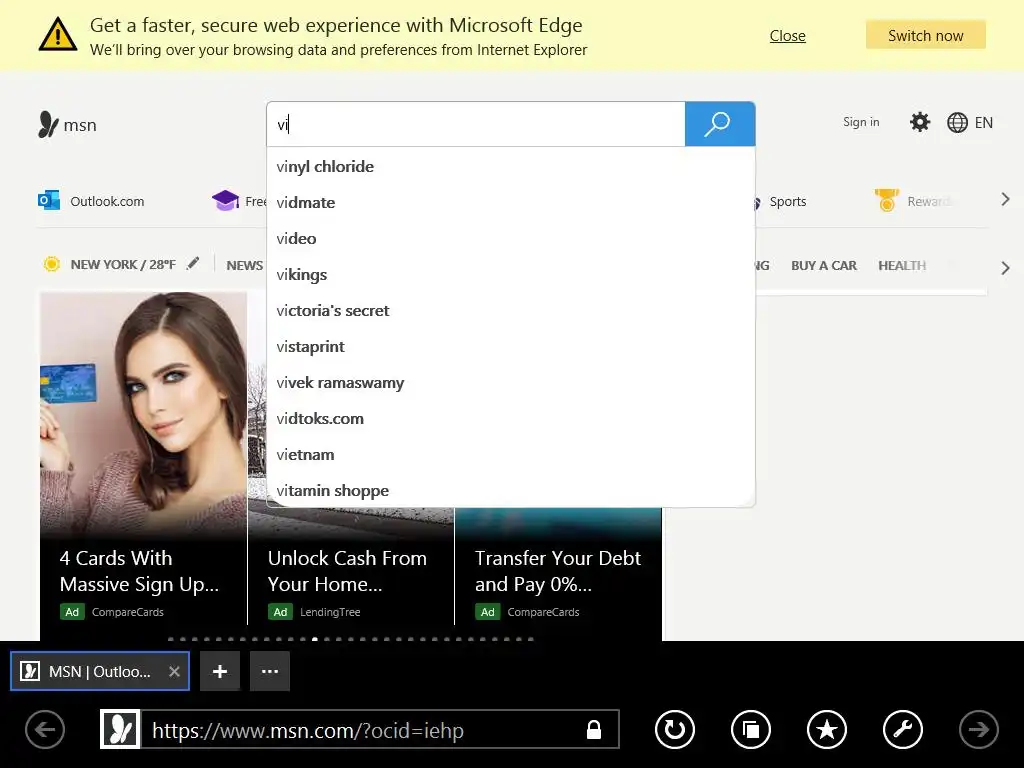1024x768 pixels.
Task: Click the LendingTree advertiser label
Action: (x=330, y=612)
